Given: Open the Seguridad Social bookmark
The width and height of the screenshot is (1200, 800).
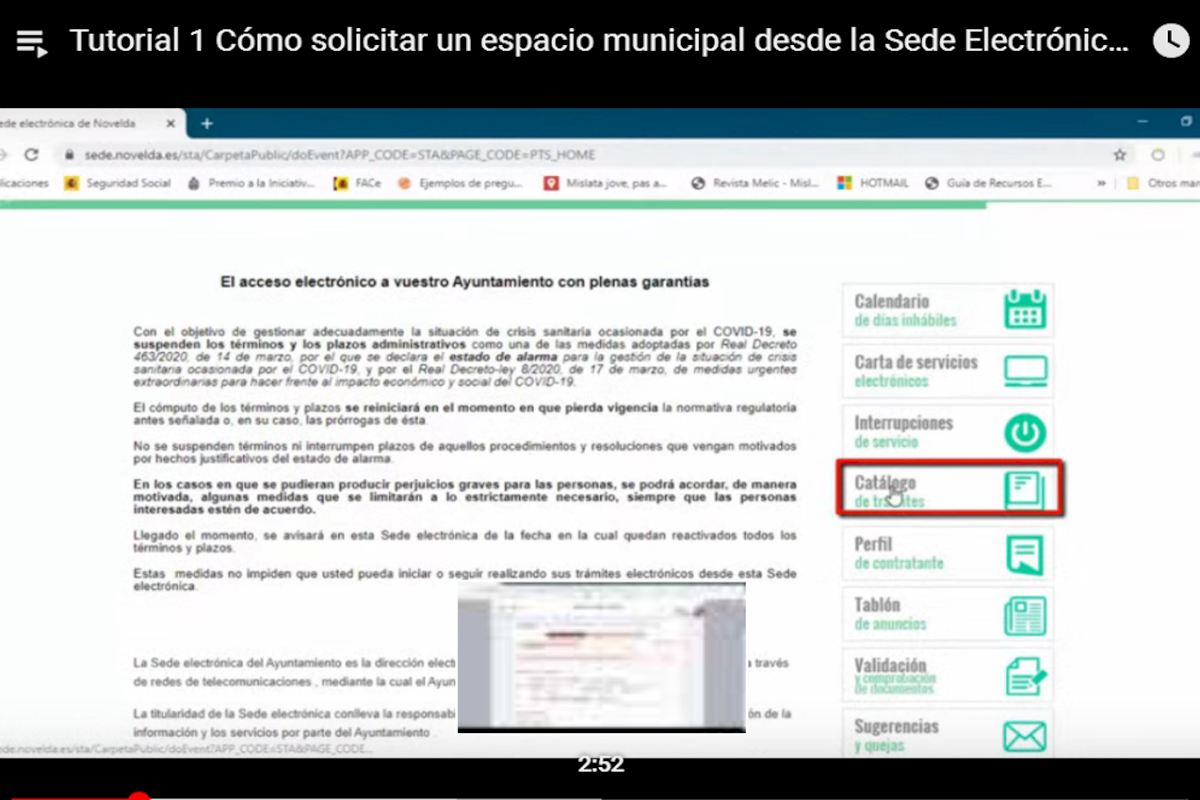Looking at the screenshot, I should tap(118, 183).
